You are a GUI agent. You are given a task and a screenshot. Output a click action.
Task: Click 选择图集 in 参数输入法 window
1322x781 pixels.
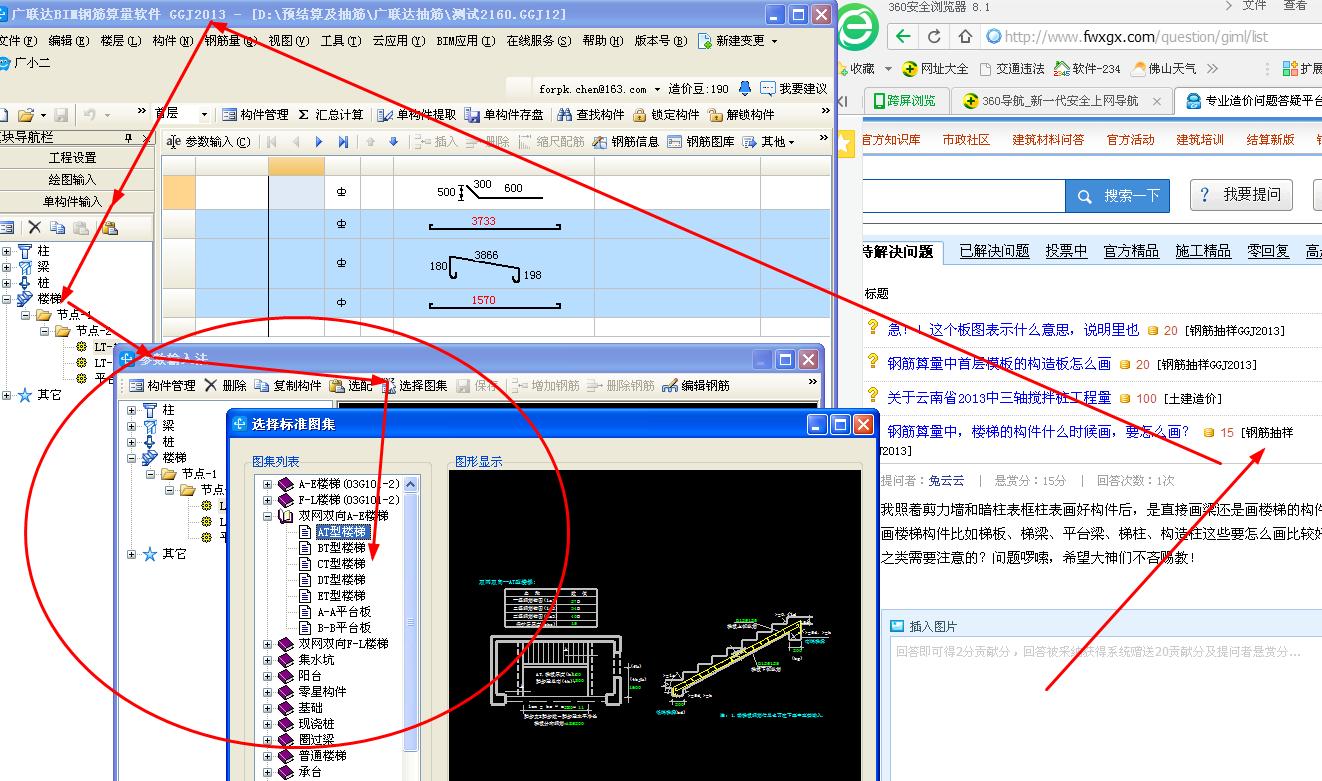coord(415,386)
